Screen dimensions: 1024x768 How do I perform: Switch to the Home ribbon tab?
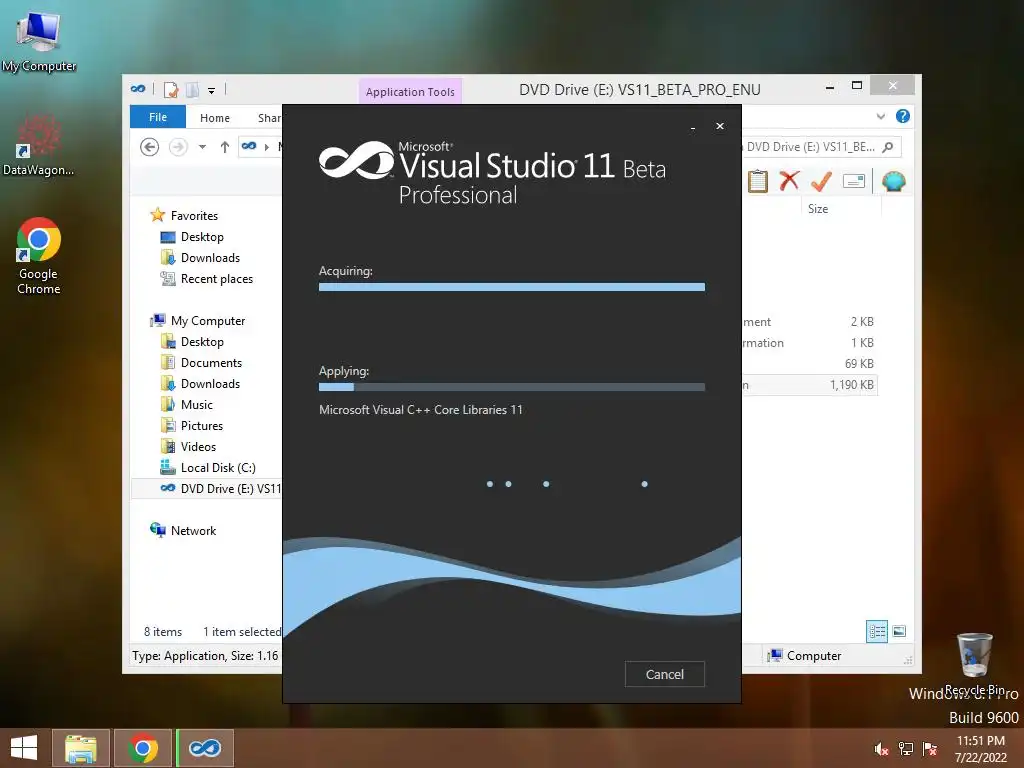[215, 118]
